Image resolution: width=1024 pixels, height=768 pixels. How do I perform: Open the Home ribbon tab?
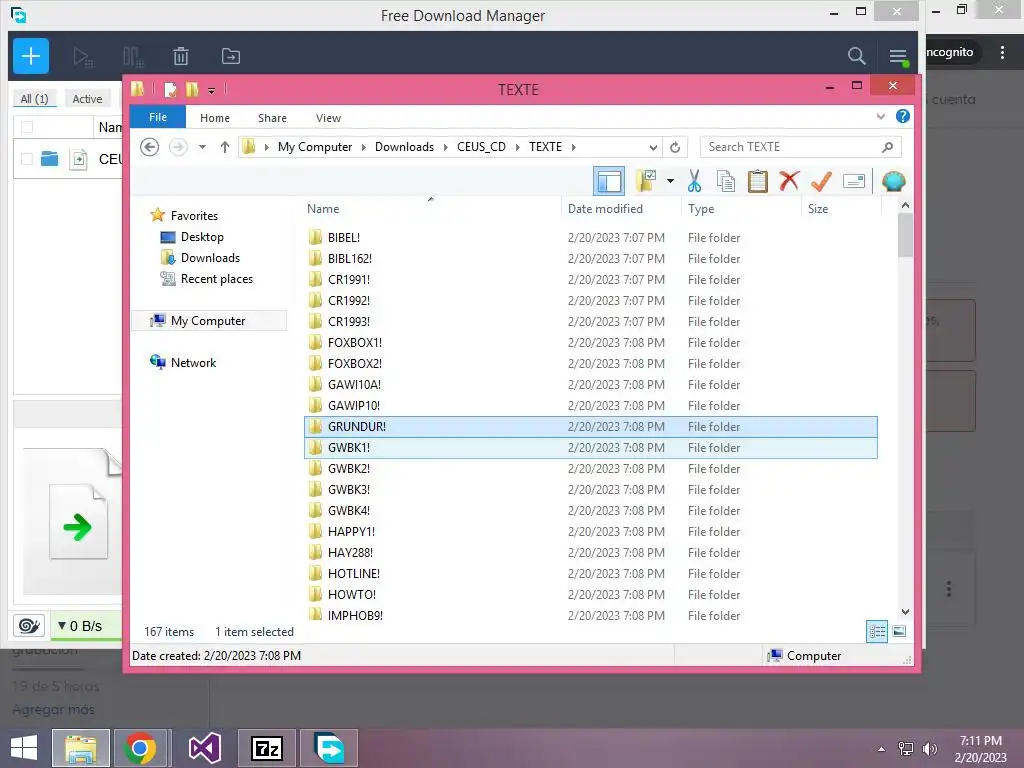215,118
